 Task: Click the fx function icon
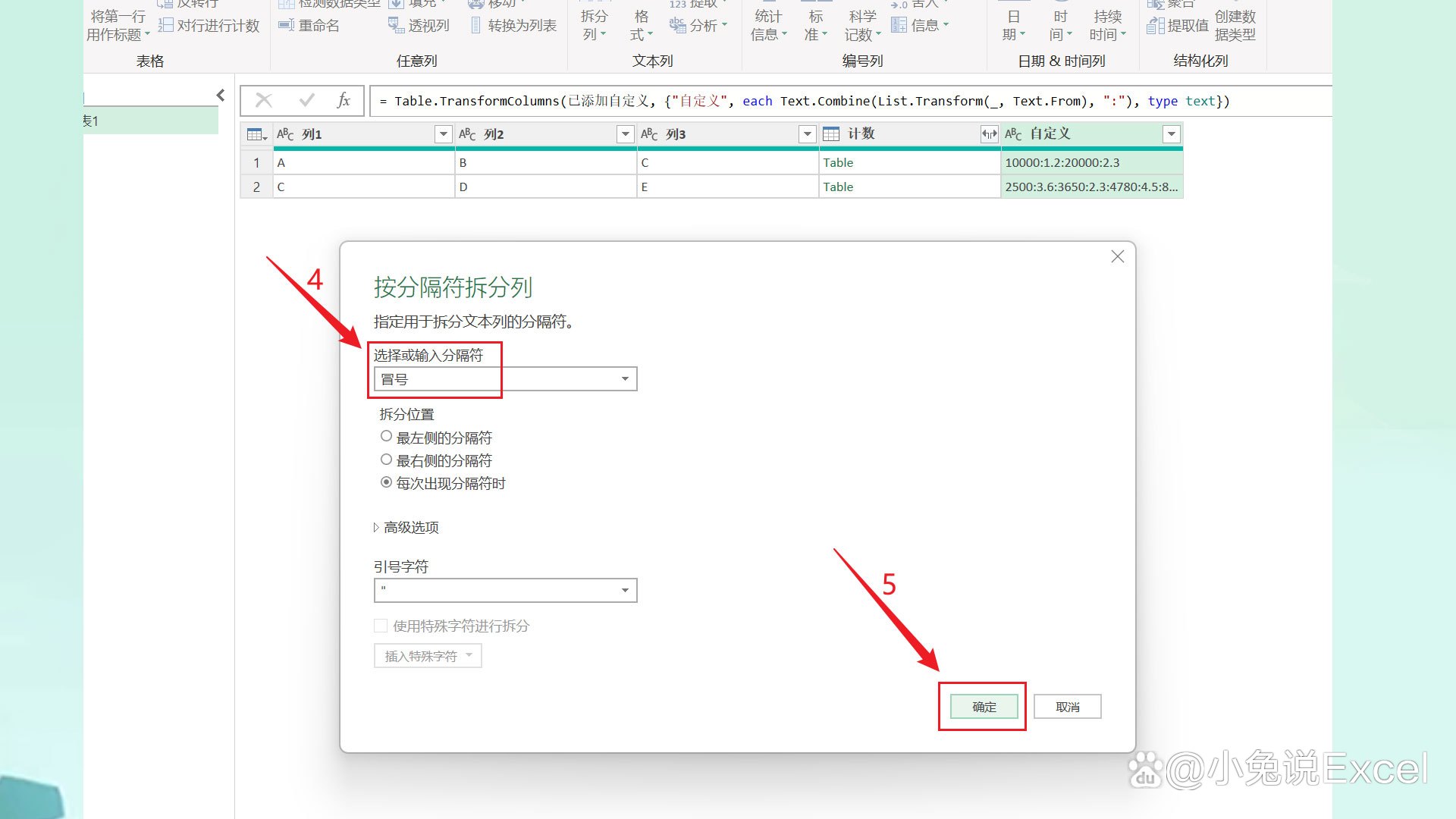(x=344, y=100)
